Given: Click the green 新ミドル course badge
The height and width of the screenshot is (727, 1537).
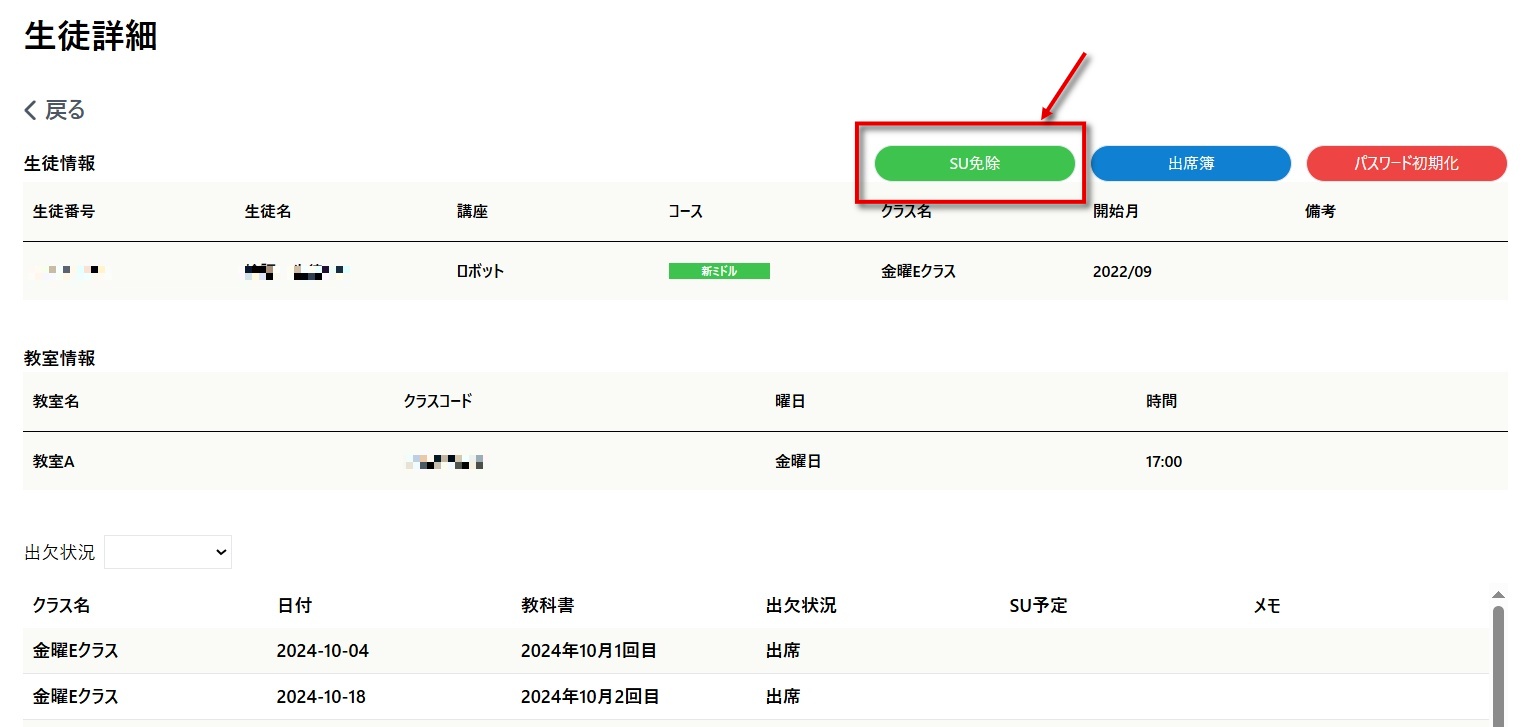Looking at the screenshot, I should [x=719, y=271].
